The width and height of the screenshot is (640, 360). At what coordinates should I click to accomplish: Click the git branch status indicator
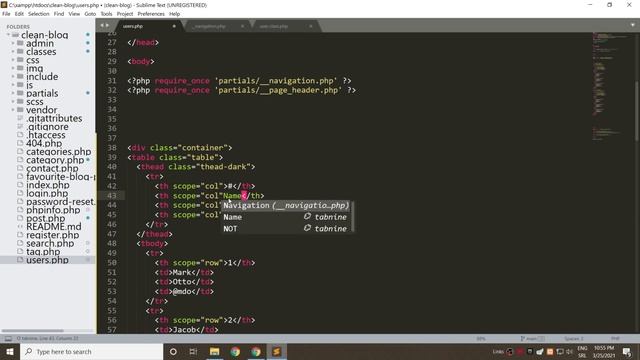coord(533,338)
